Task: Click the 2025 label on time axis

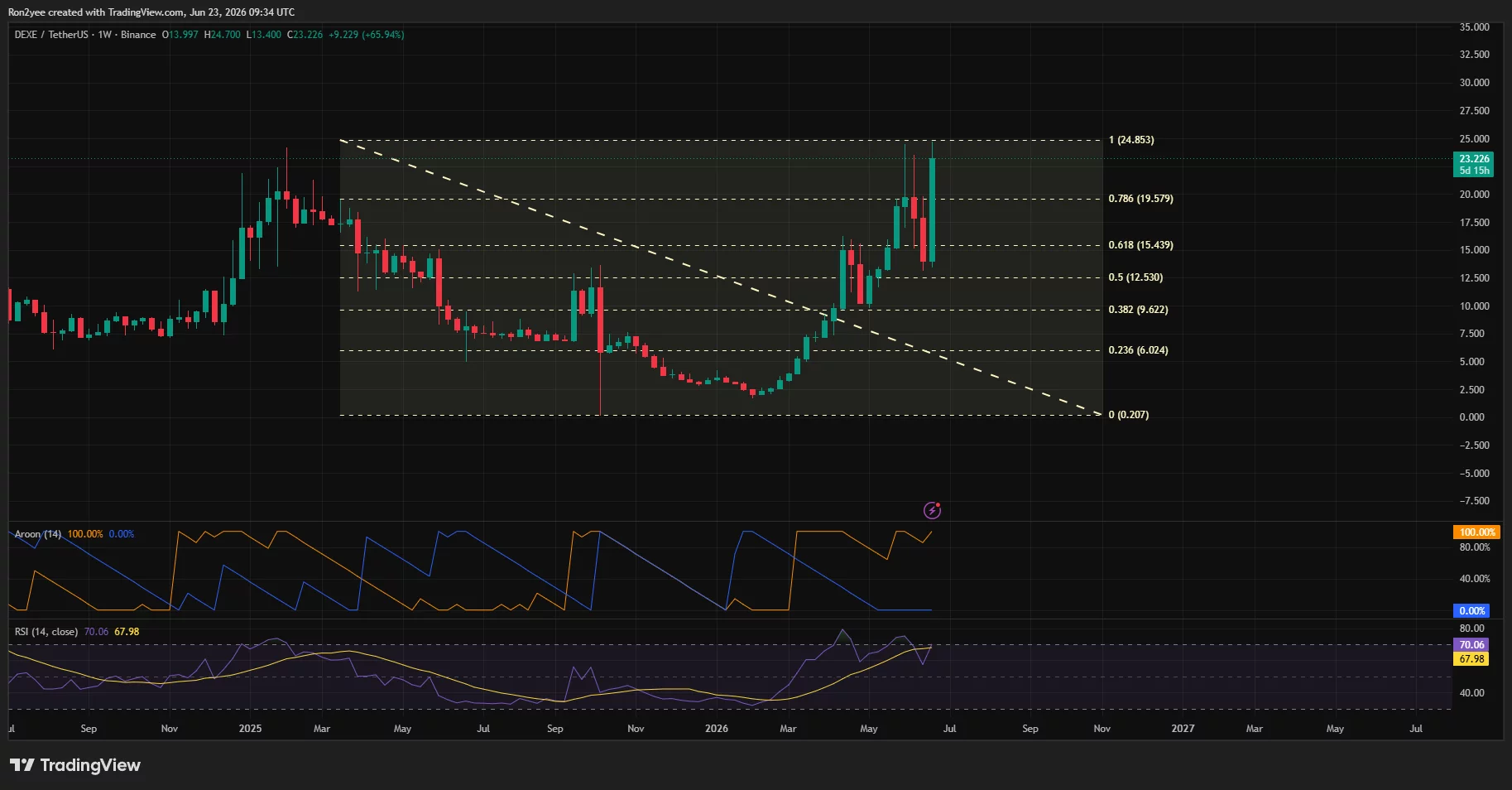Action: (250, 729)
